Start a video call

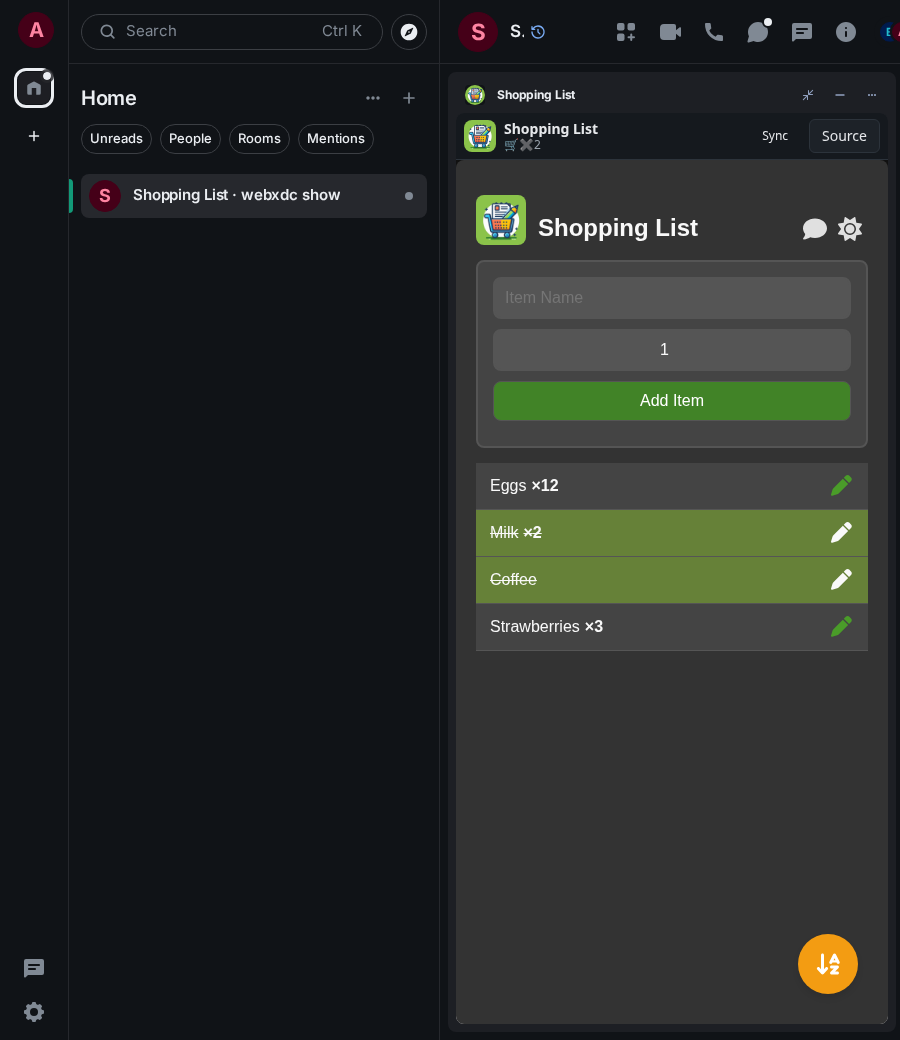(670, 32)
